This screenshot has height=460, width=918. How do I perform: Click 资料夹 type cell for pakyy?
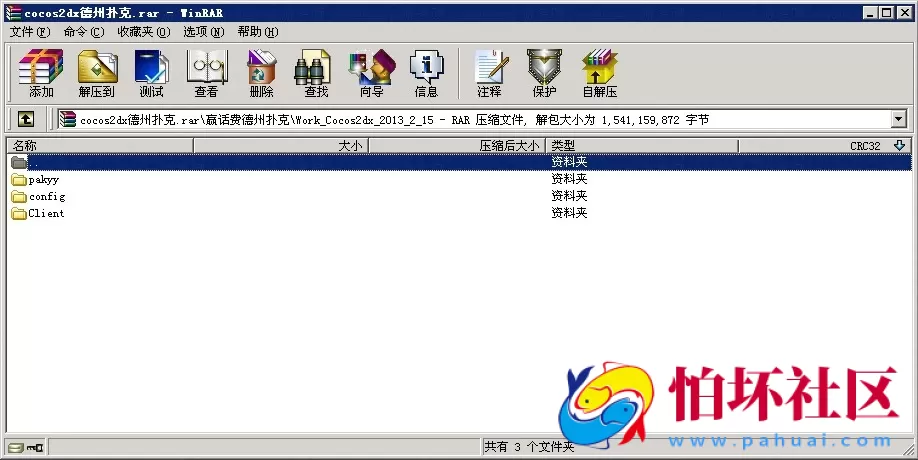coord(569,178)
